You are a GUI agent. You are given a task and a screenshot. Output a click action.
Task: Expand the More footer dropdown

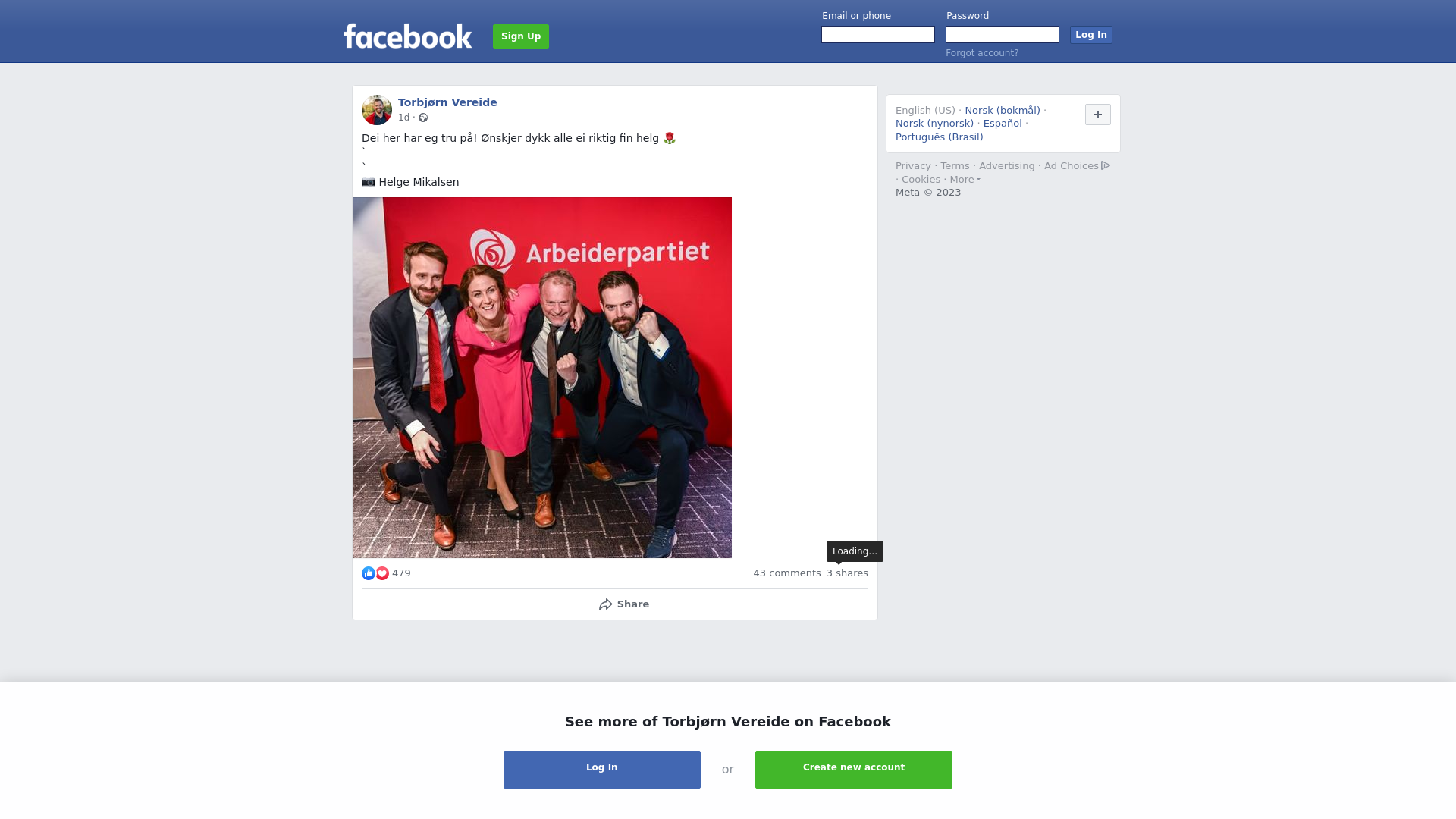pyautogui.click(x=965, y=180)
